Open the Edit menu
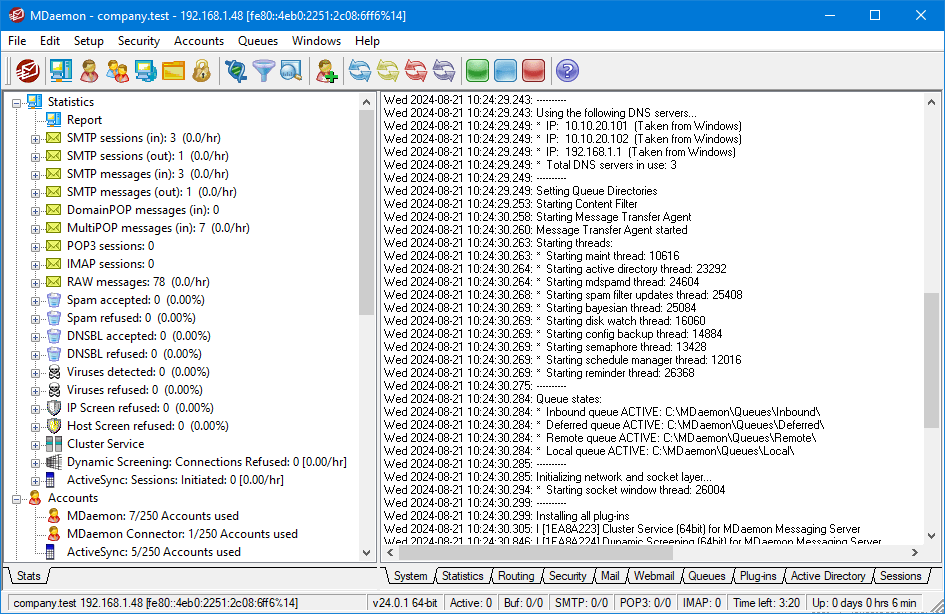 pyautogui.click(x=49, y=41)
